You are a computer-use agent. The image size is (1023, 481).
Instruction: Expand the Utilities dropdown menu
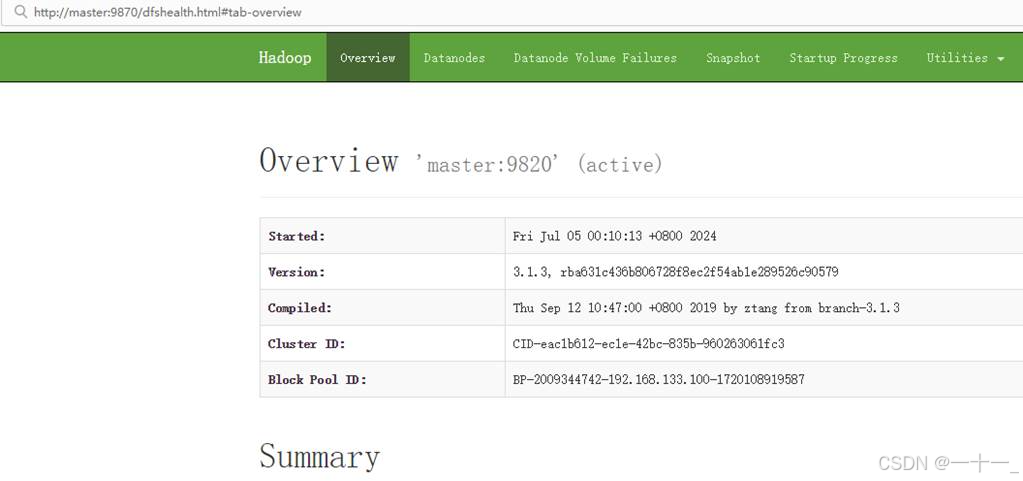coord(965,57)
